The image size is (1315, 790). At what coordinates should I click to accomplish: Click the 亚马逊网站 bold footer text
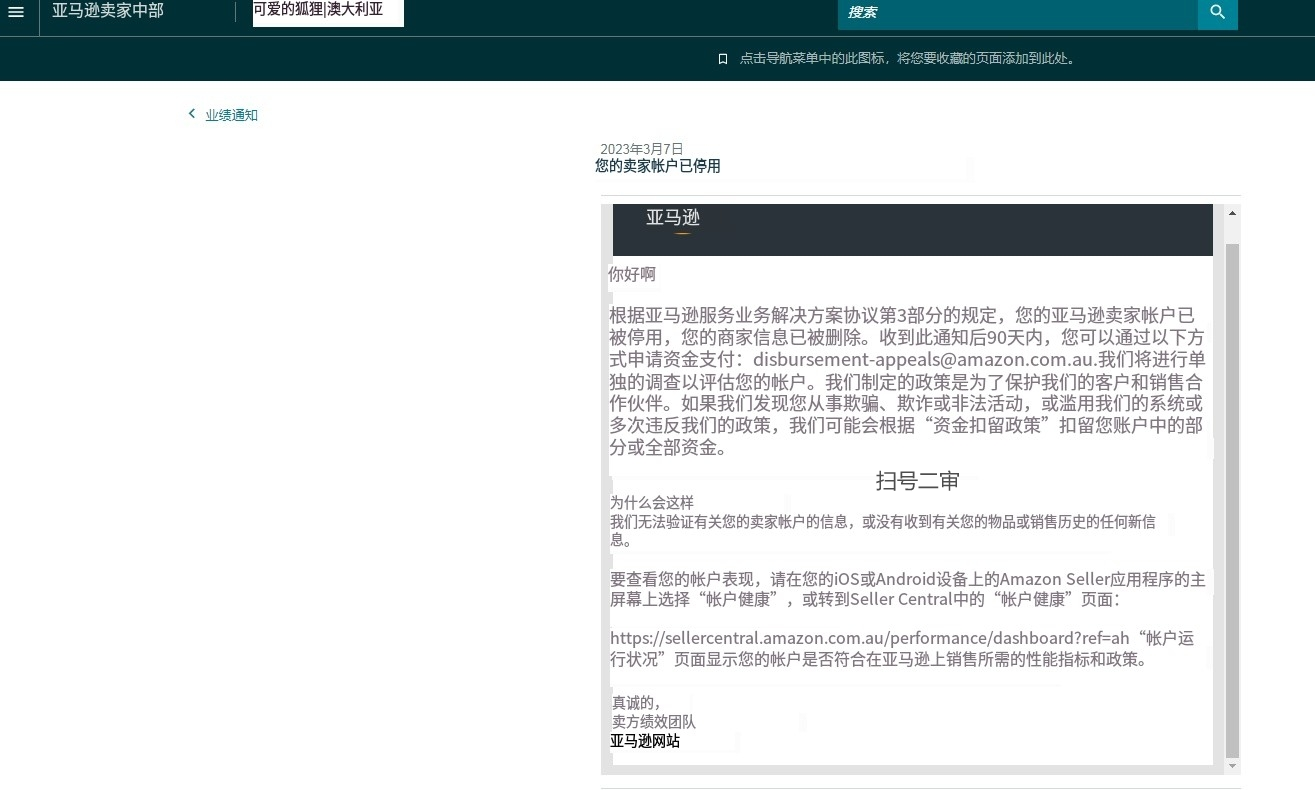pyautogui.click(x=645, y=741)
